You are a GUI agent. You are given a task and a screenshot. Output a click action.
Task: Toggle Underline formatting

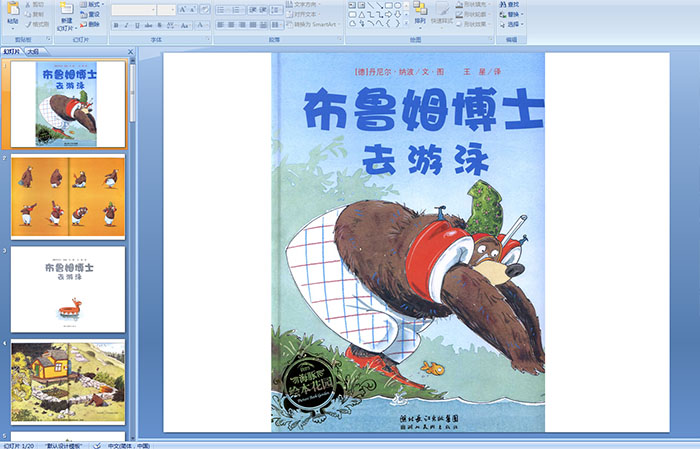coord(137,25)
